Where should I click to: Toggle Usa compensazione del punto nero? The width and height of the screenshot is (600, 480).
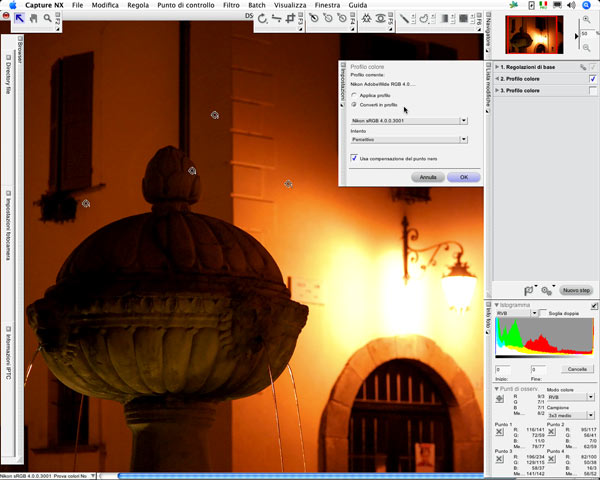tap(354, 158)
